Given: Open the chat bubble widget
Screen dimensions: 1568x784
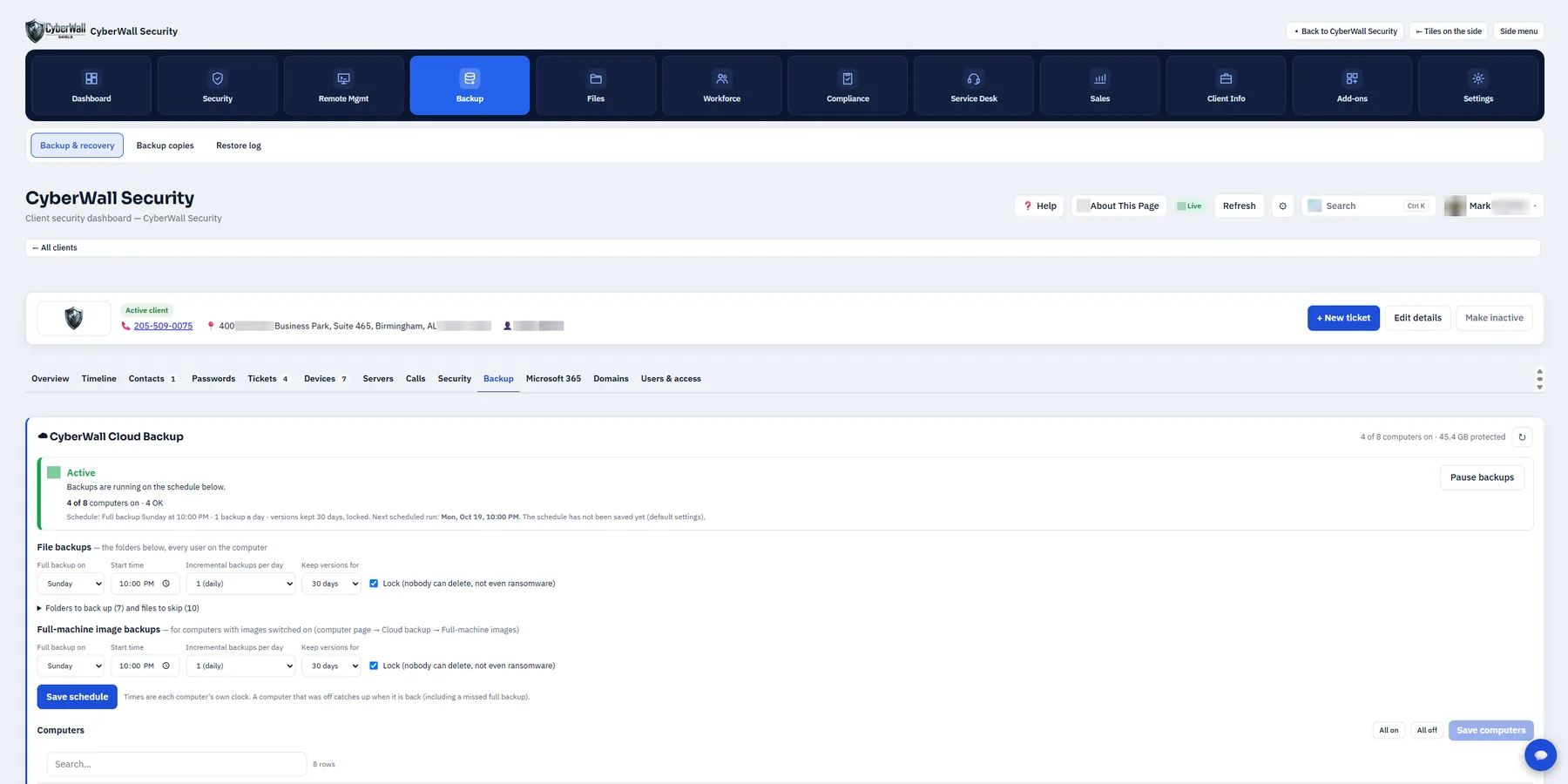Looking at the screenshot, I should pos(1540,754).
